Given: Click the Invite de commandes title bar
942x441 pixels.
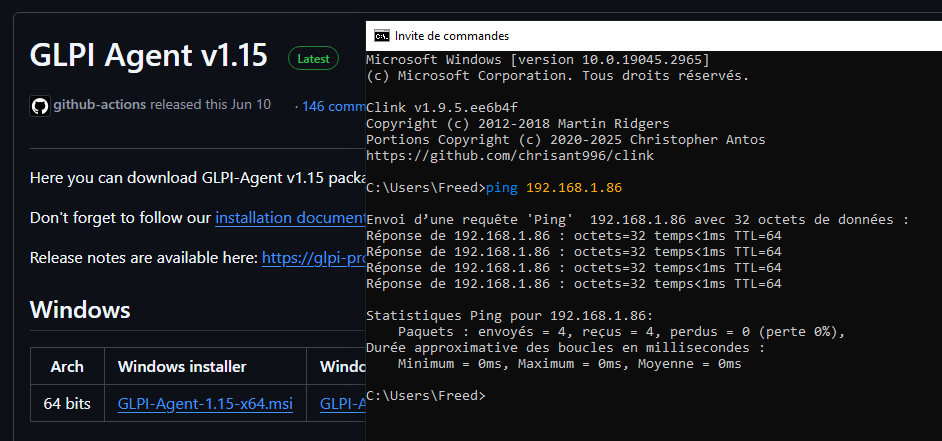Looking at the screenshot, I should 600,36.
